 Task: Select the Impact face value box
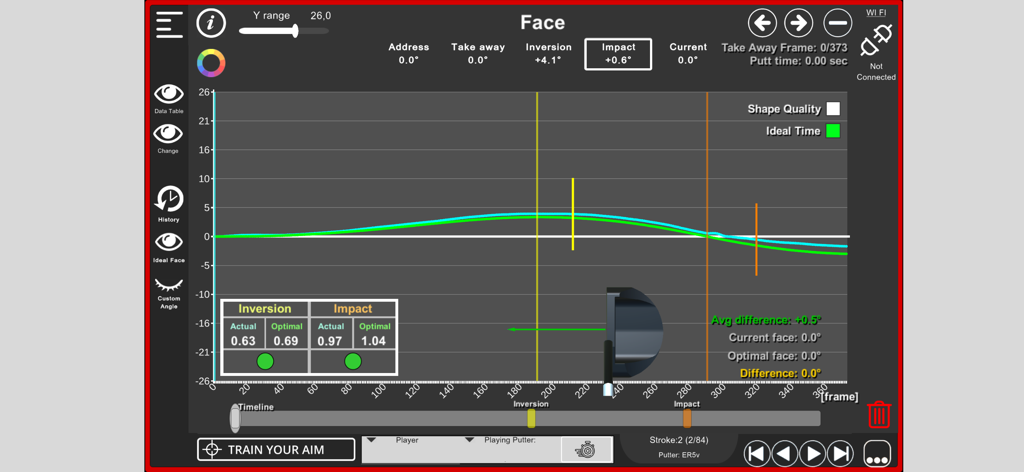coord(618,54)
